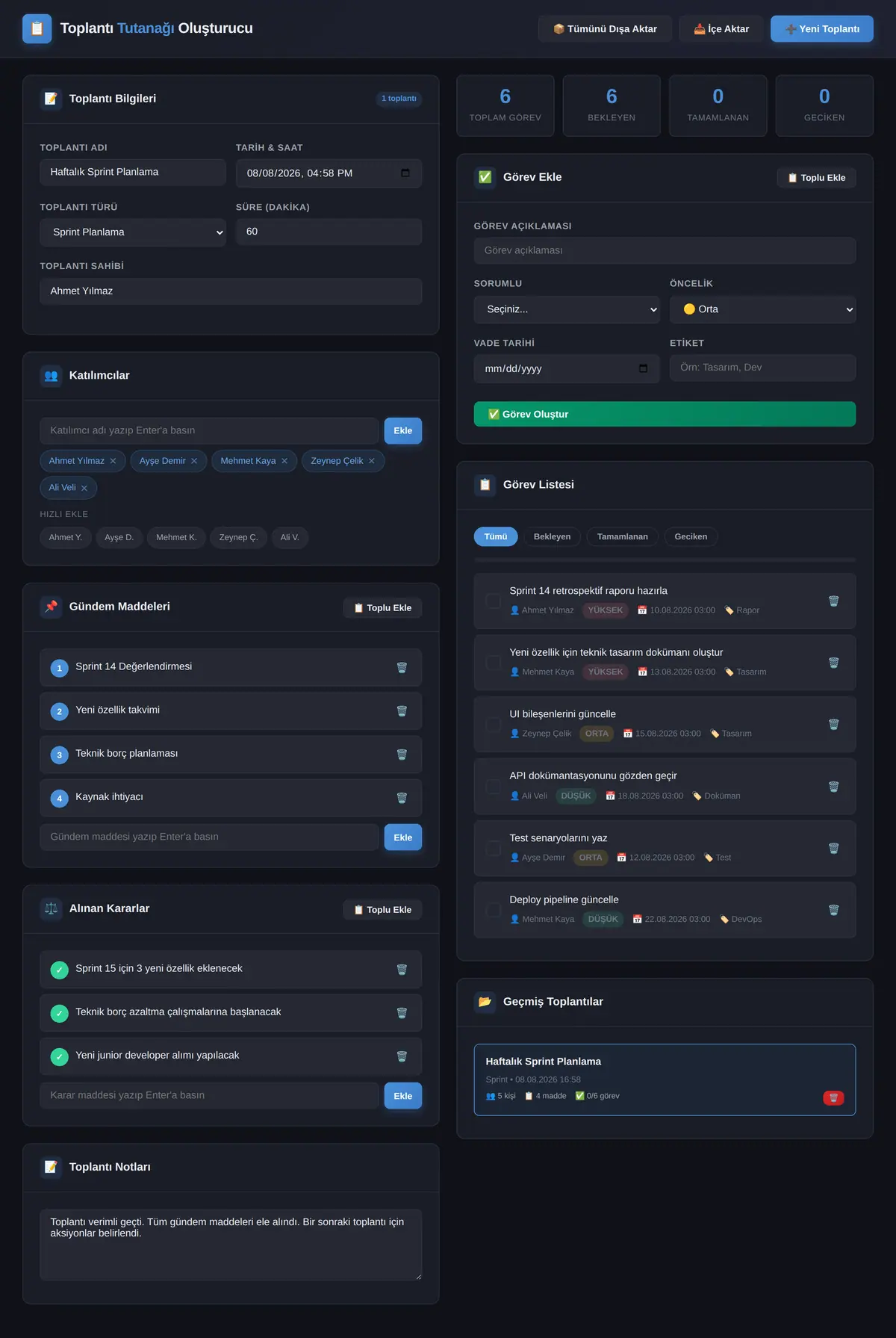
Task: Remove Ali Veli from participants
Action: [84, 488]
